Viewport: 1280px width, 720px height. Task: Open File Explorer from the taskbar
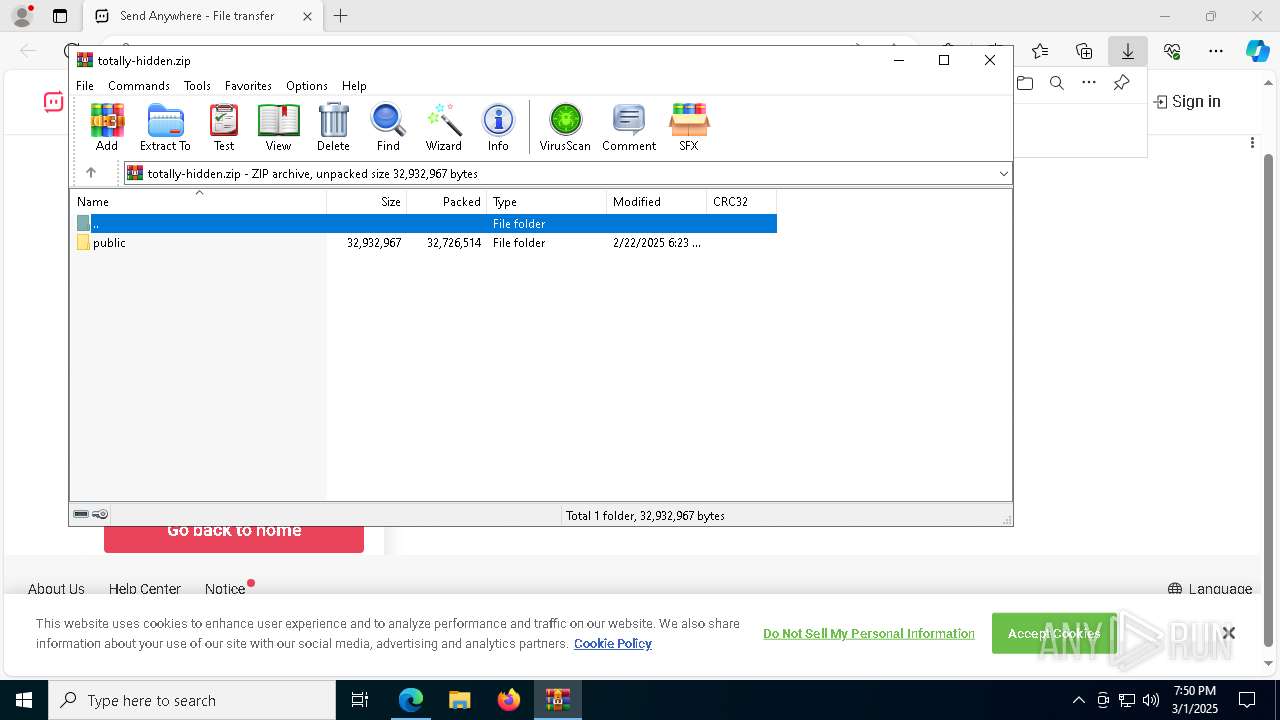pos(459,700)
